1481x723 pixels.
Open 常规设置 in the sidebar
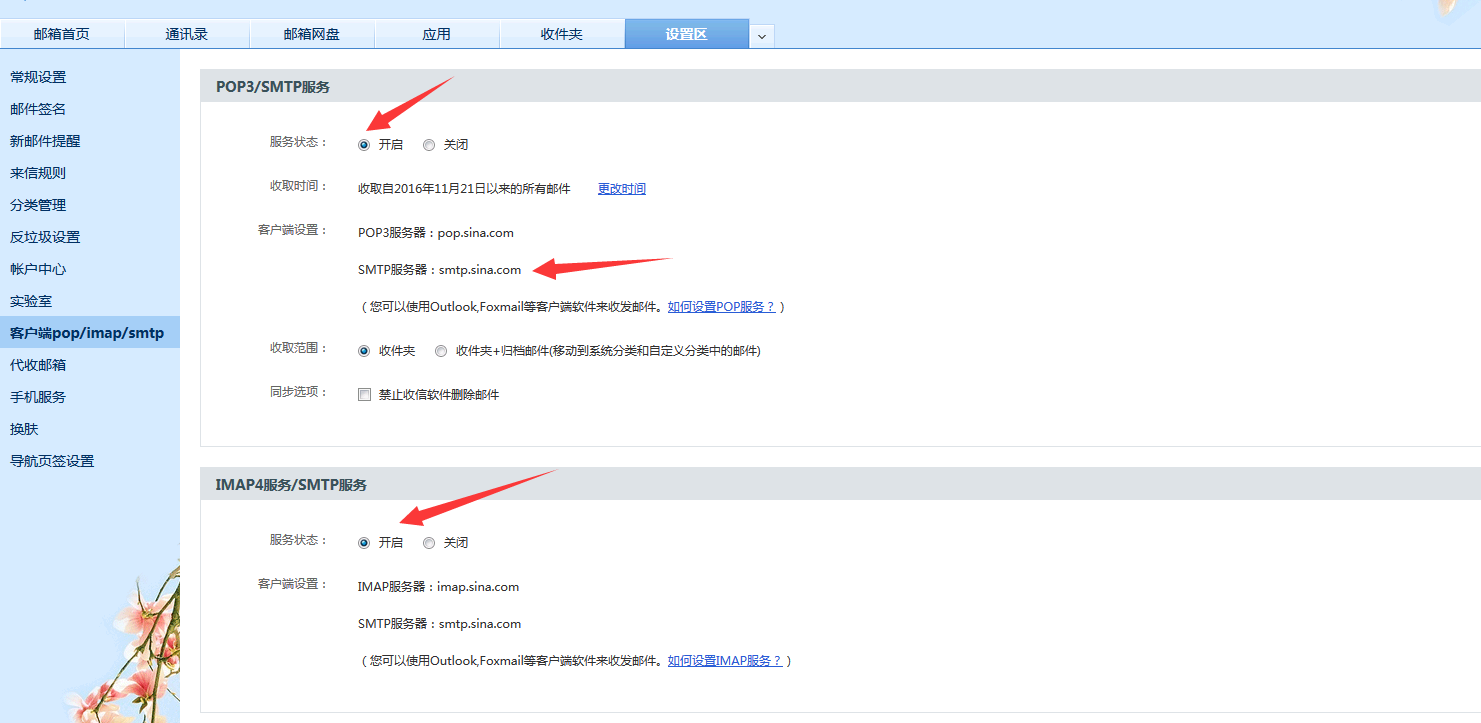click(x=38, y=77)
